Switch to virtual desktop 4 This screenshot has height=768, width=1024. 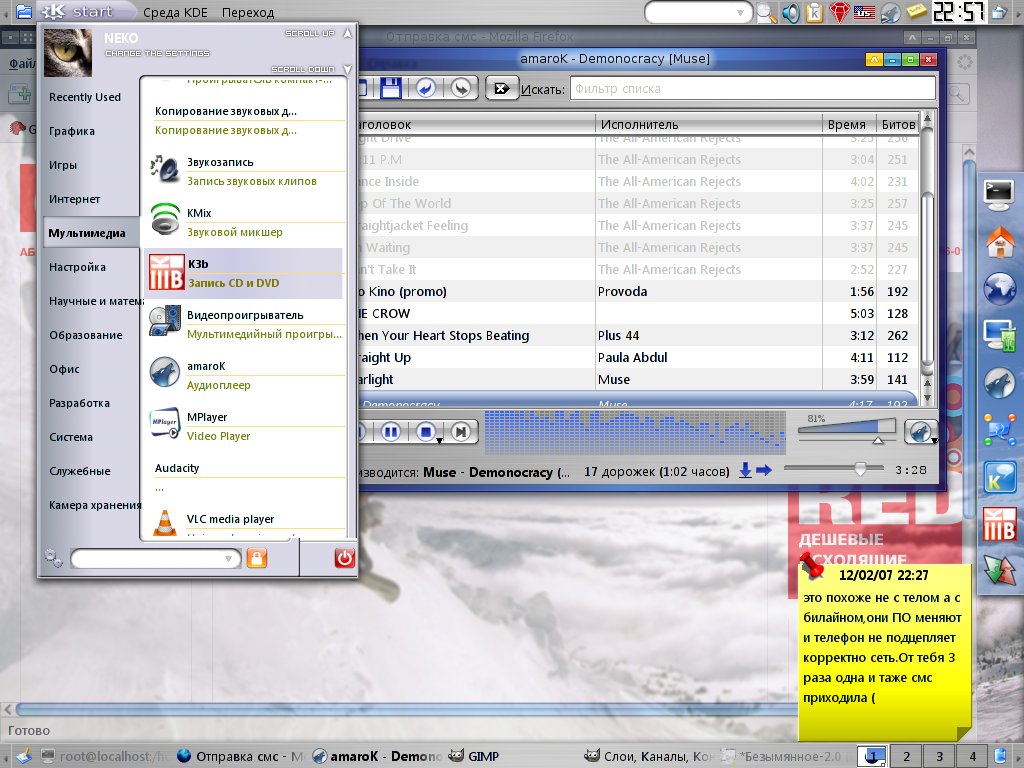[x=972, y=756]
